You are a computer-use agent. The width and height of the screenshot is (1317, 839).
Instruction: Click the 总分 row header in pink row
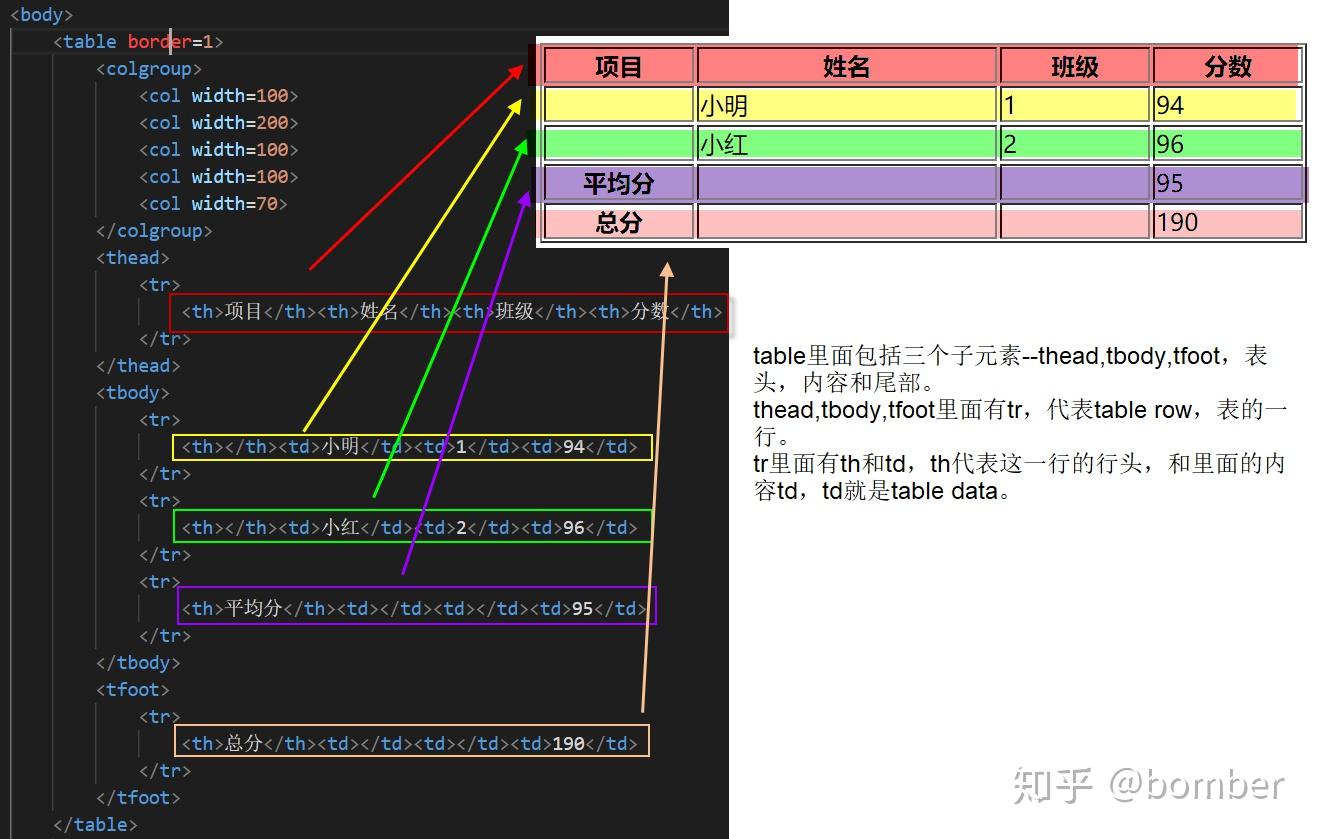click(619, 222)
